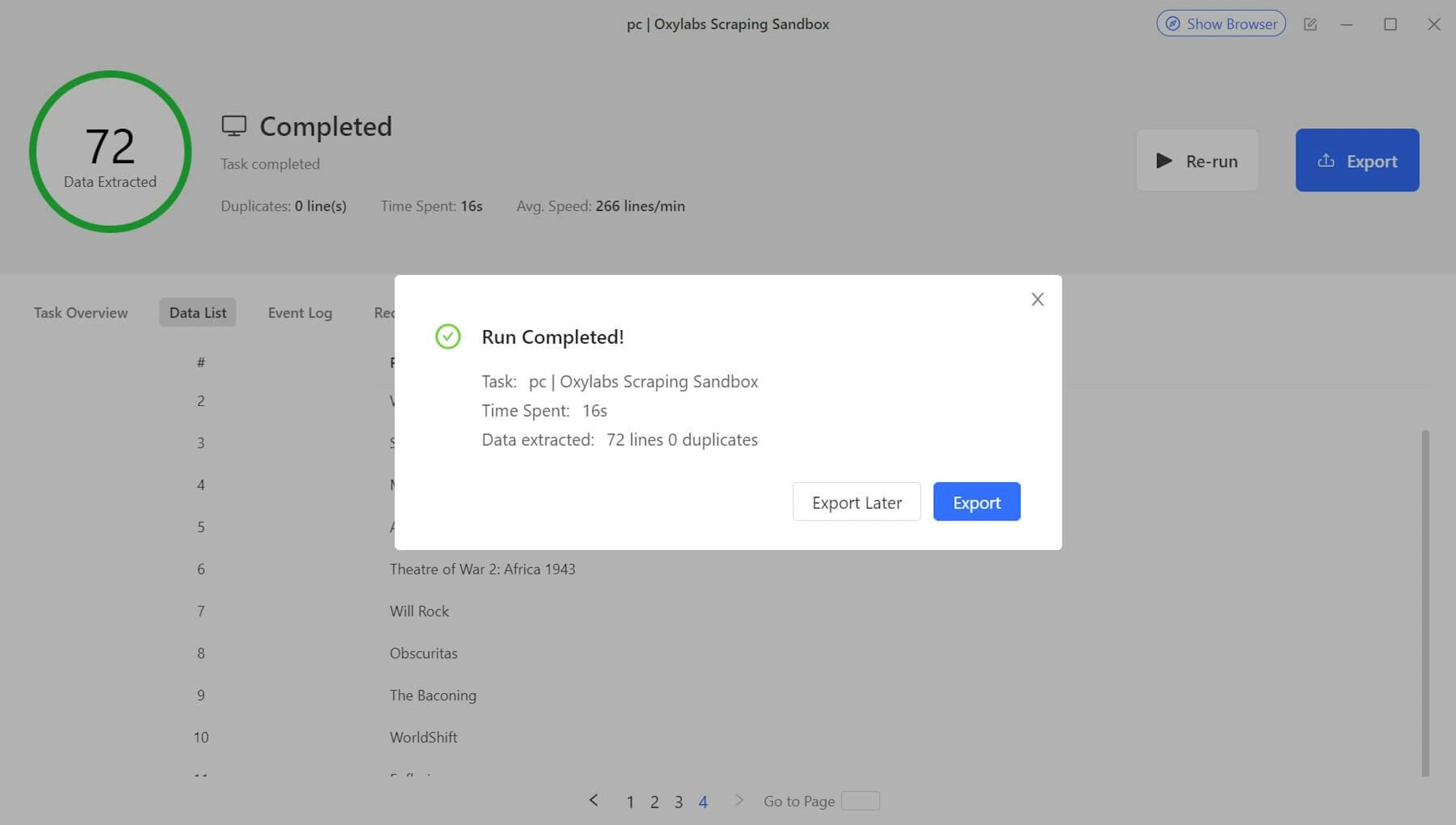Click the monitor icon beside Completed
Image resolution: width=1456 pixels, height=825 pixels.
234,126
